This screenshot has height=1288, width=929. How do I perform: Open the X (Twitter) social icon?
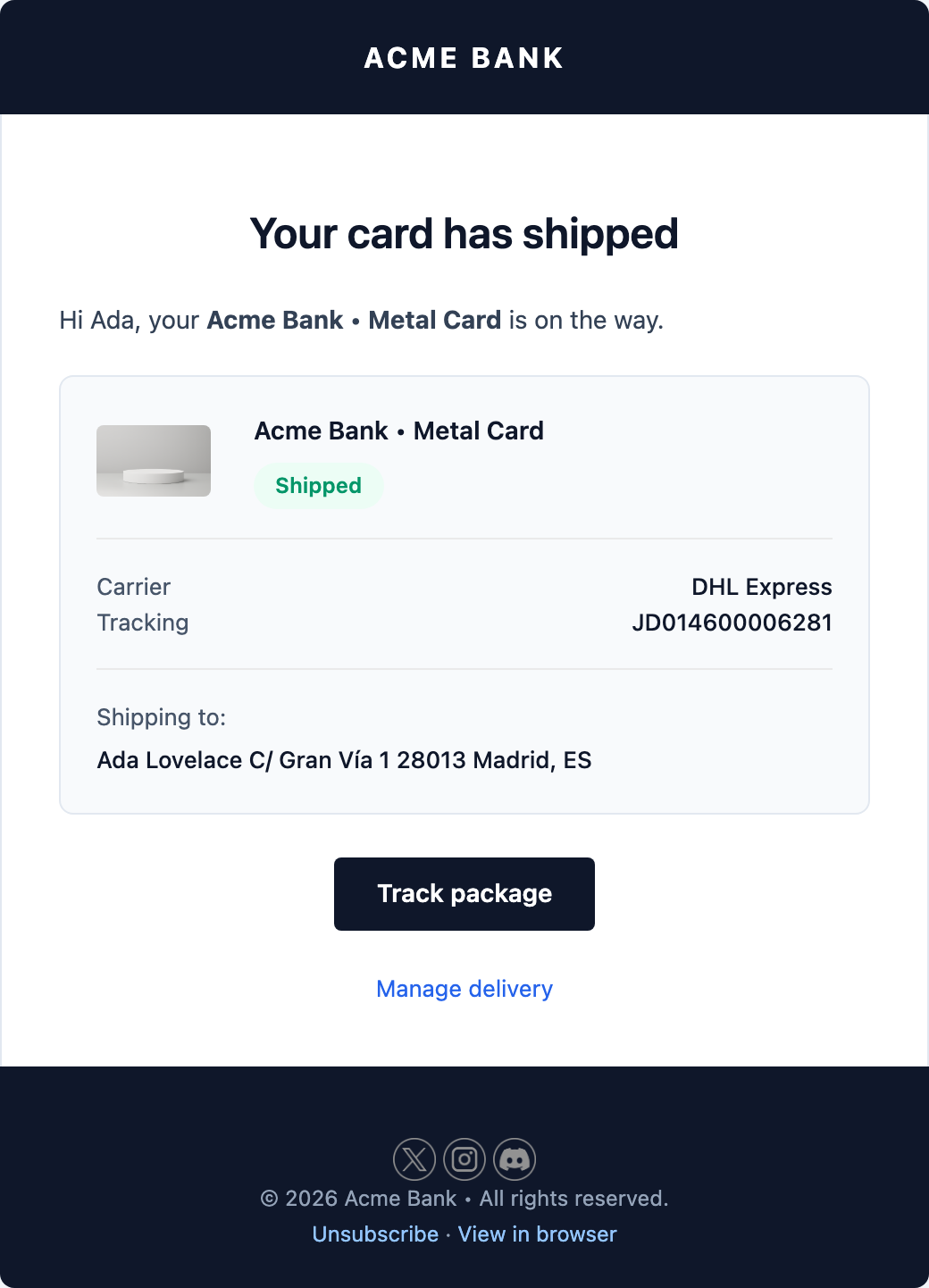click(x=414, y=1158)
